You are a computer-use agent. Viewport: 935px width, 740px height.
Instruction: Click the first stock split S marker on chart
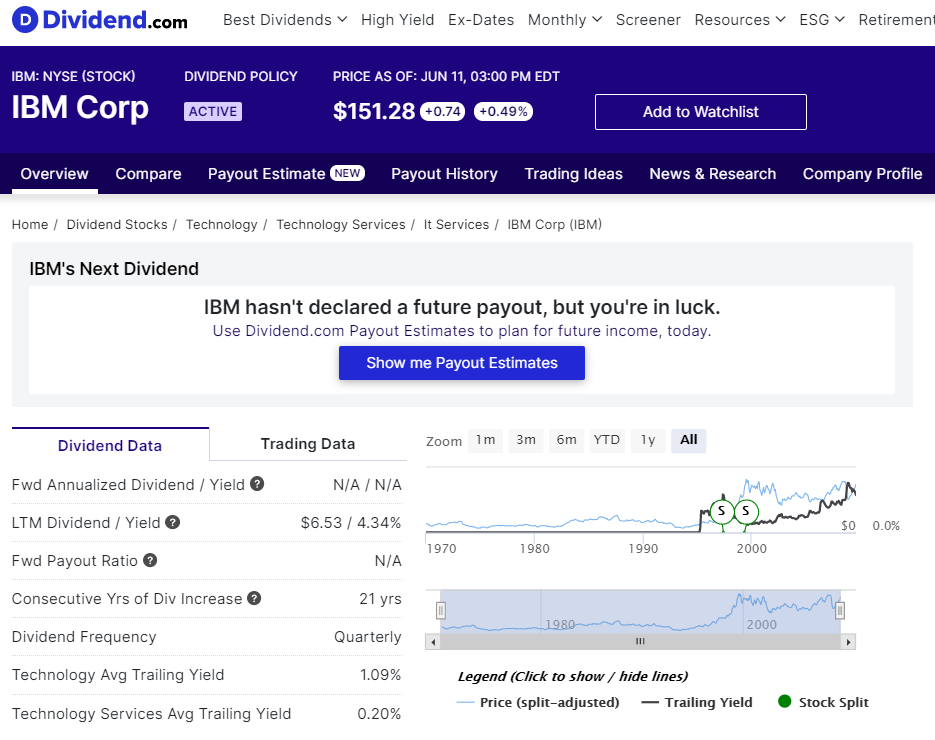coord(722,511)
